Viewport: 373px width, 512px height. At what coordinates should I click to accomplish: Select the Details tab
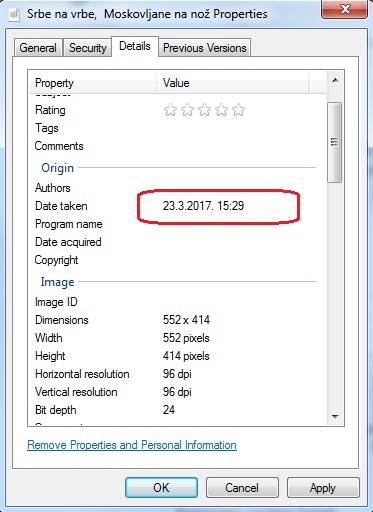(x=135, y=46)
